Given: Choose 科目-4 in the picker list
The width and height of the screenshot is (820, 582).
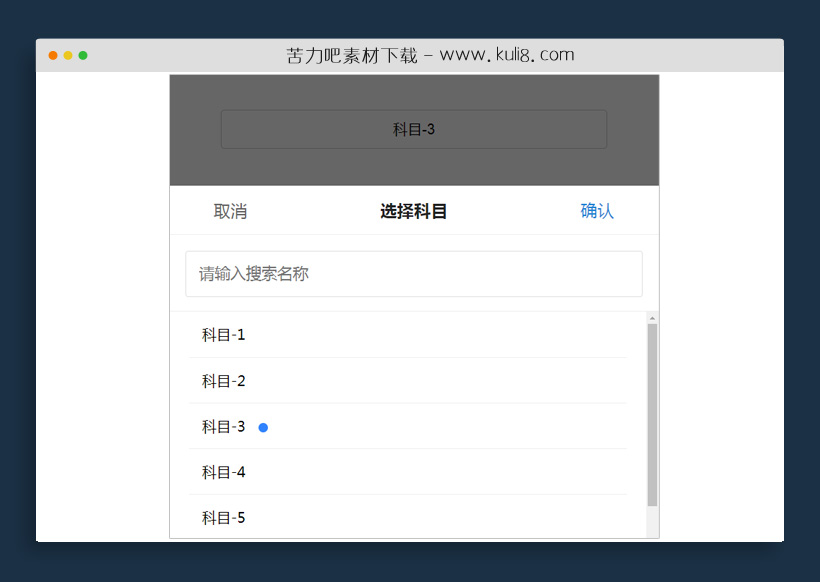Looking at the screenshot, I should tap(222, 472).
